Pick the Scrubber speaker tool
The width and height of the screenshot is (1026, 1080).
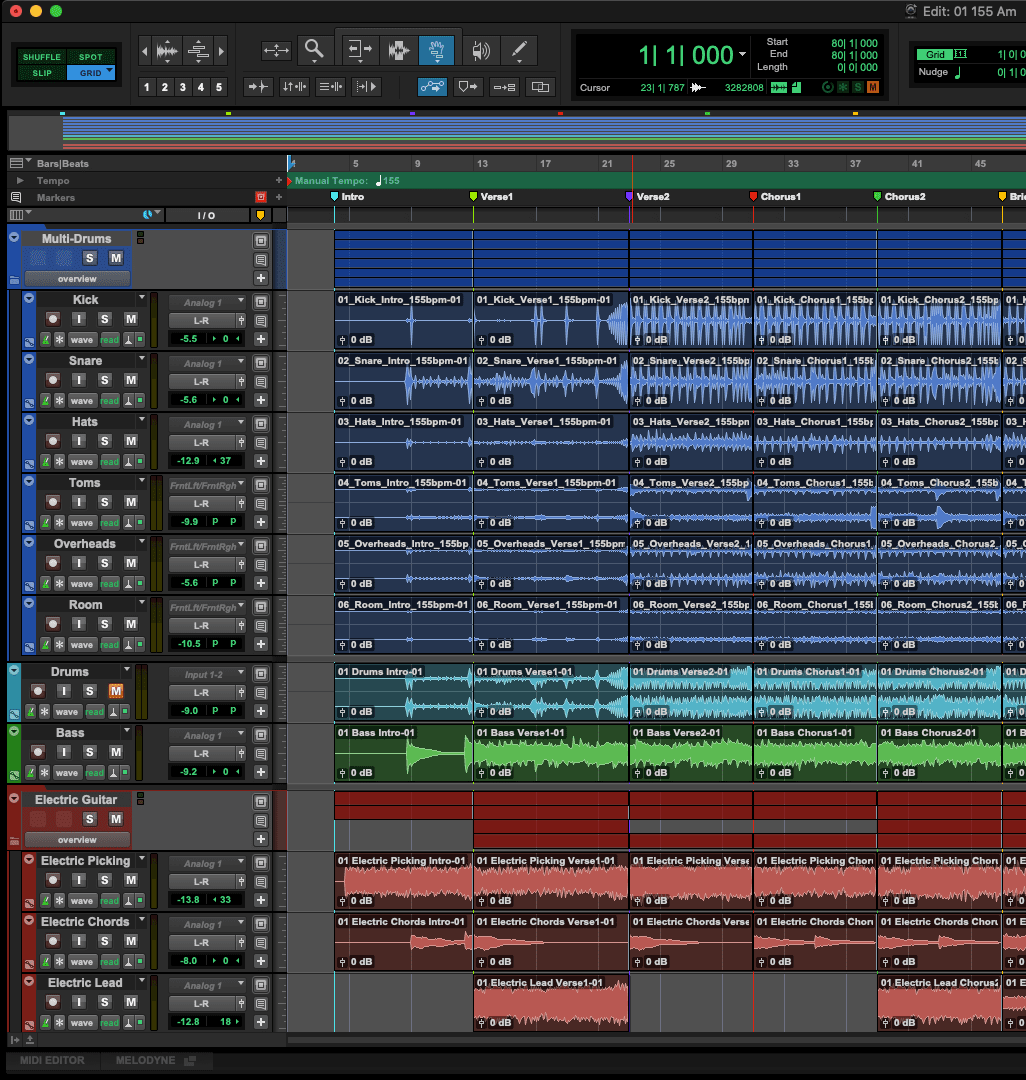coord(481,50)
